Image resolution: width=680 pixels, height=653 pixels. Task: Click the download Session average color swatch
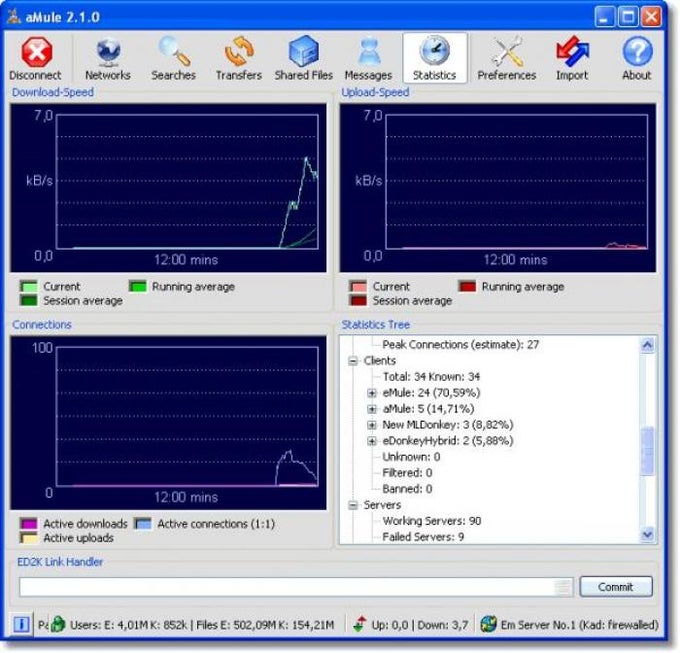[x=29, y=300]
